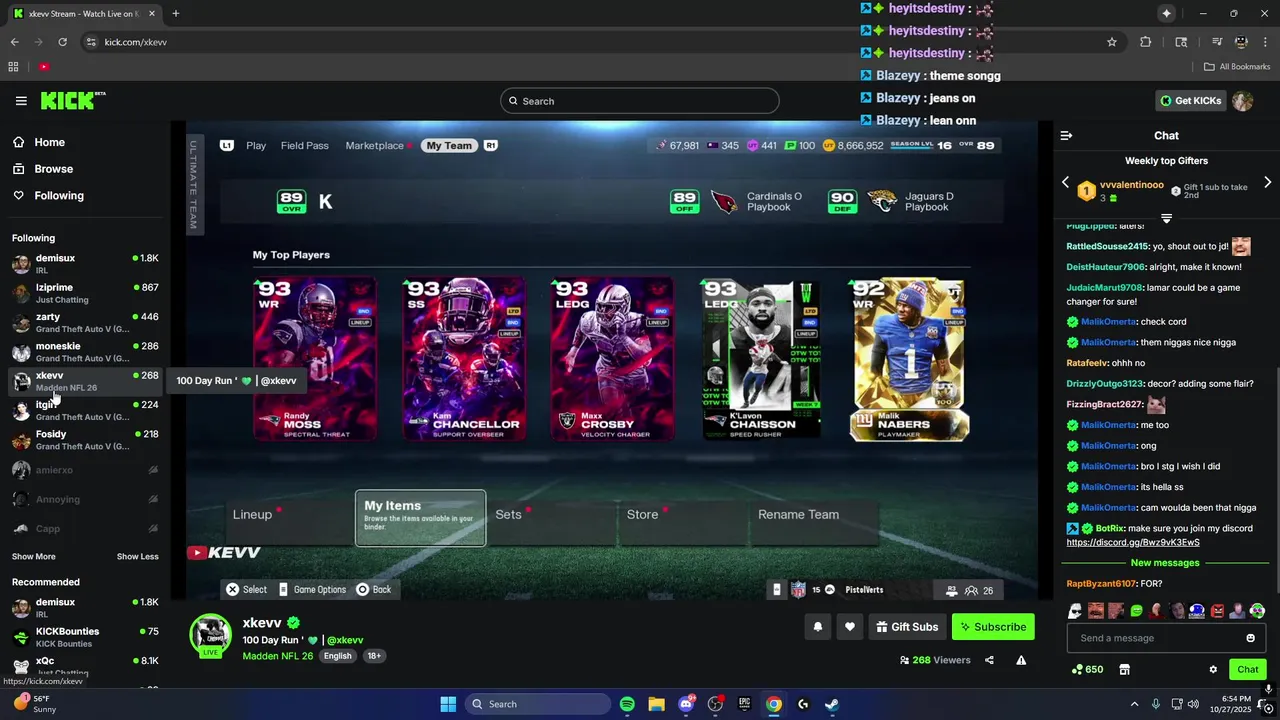This screenshot has width=1280, height=720.
Task: Click the Windows taskbar Search box
Action: click(x=538, y=704)
